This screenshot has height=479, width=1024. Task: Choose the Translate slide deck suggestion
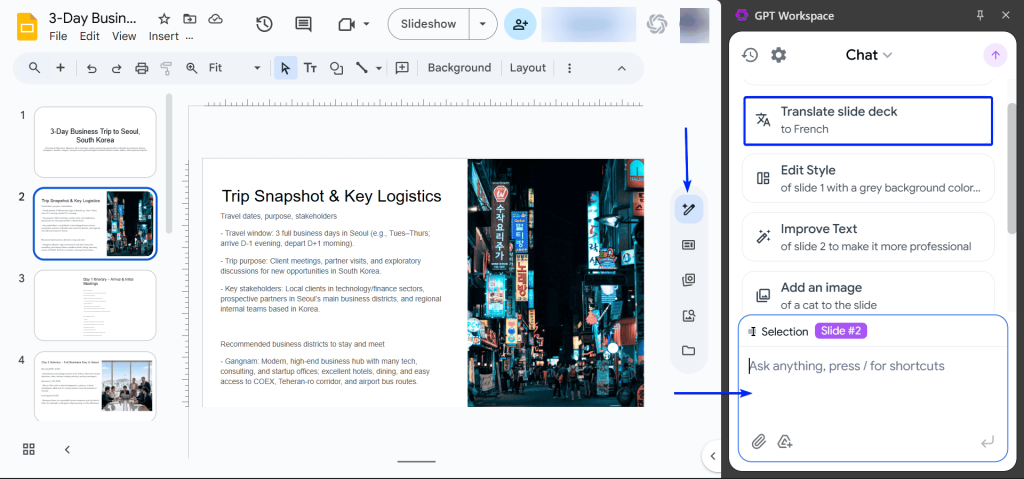point(868,120)
